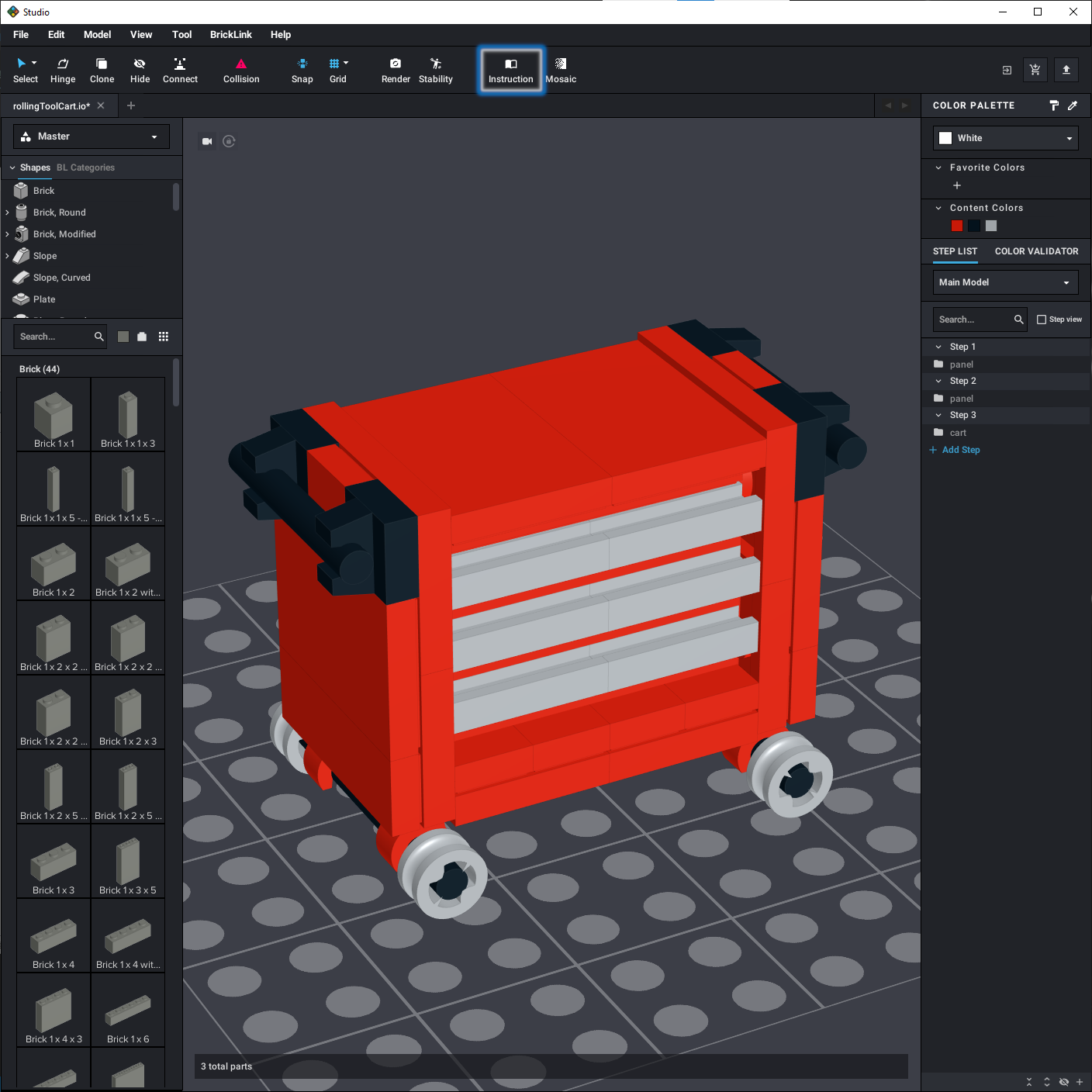Click the sign-in icon in top toolbar

[x=1007, y=70]
